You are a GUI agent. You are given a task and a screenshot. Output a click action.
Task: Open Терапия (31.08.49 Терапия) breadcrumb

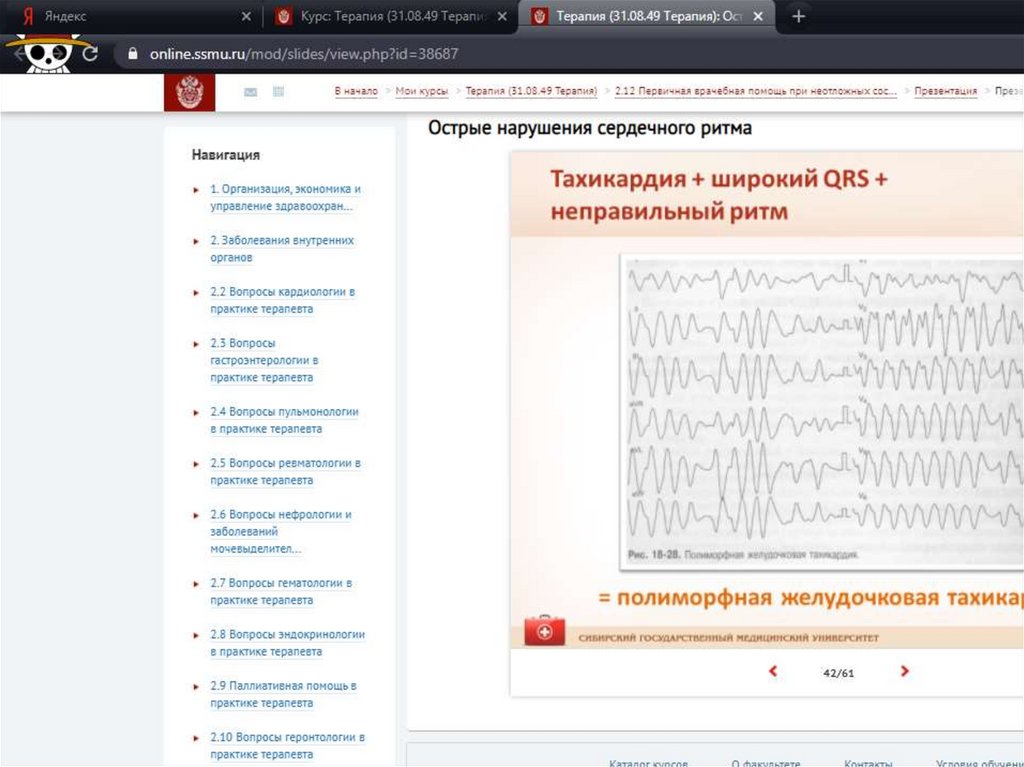click(x=531, y=91)
